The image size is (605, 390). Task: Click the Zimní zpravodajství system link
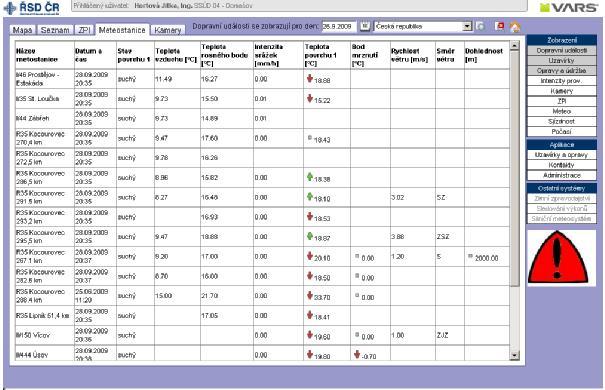(x=561, y=198)
